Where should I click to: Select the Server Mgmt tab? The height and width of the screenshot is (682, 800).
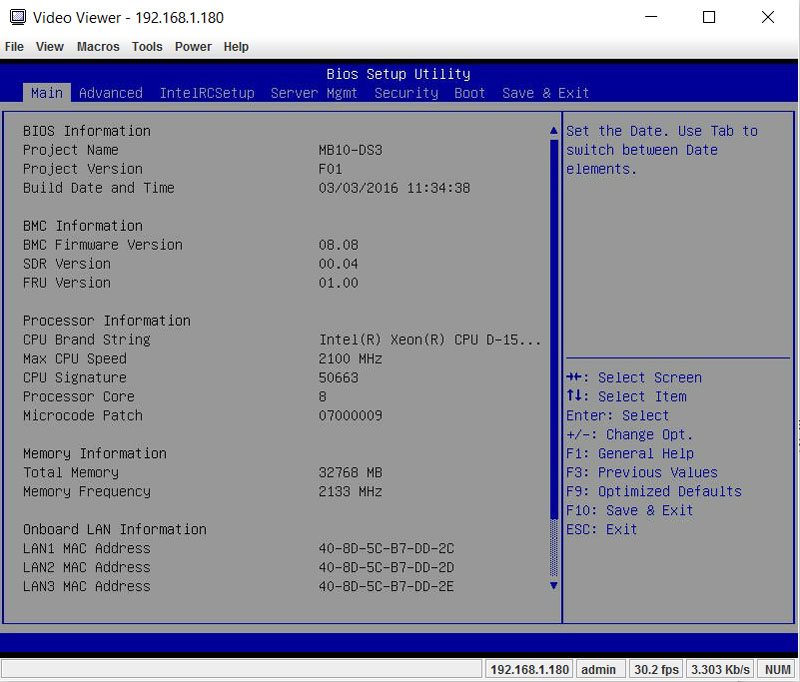coord(314,93)
